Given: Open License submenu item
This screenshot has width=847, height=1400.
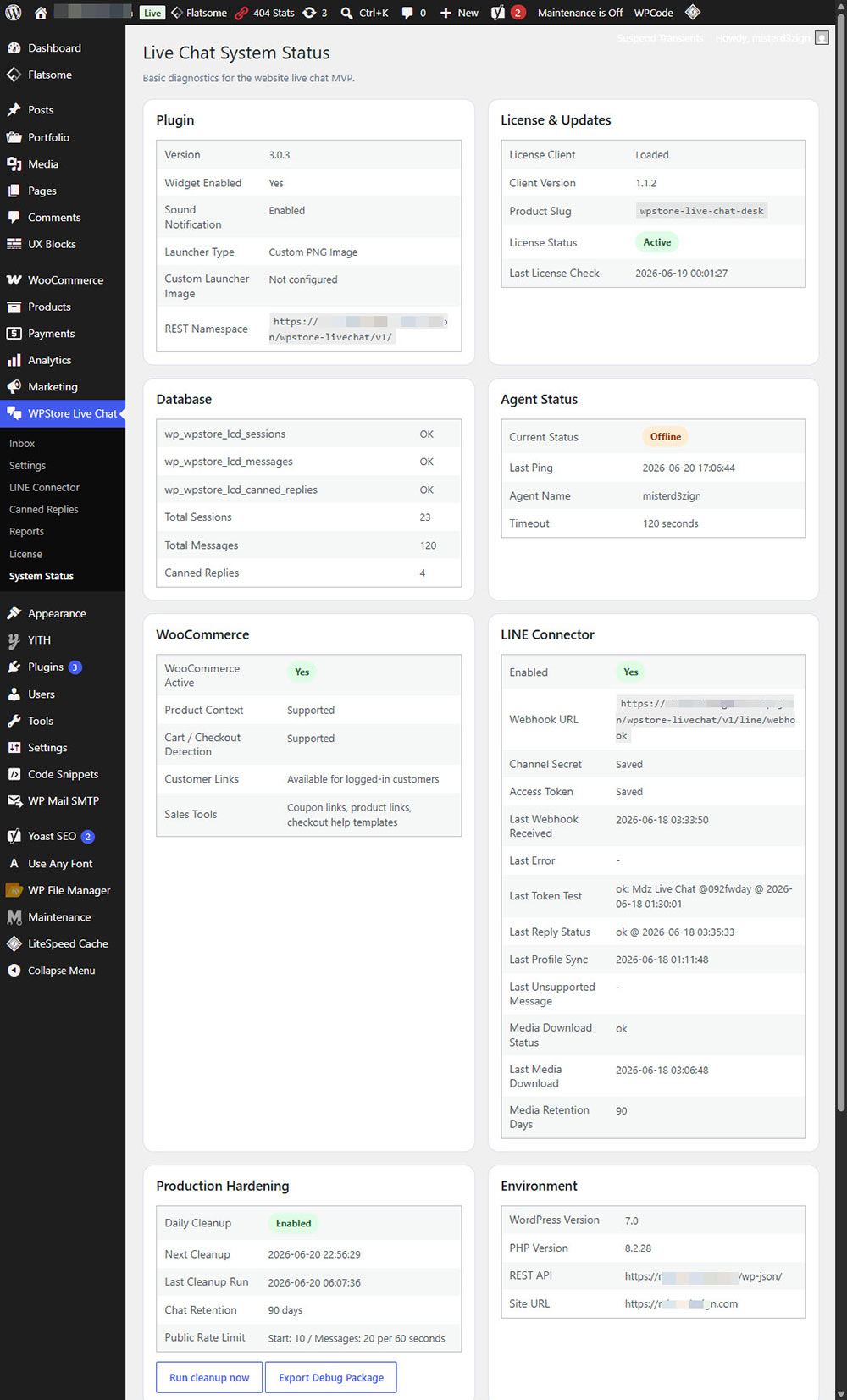Looking at the screenshot, I should point(25,554).
